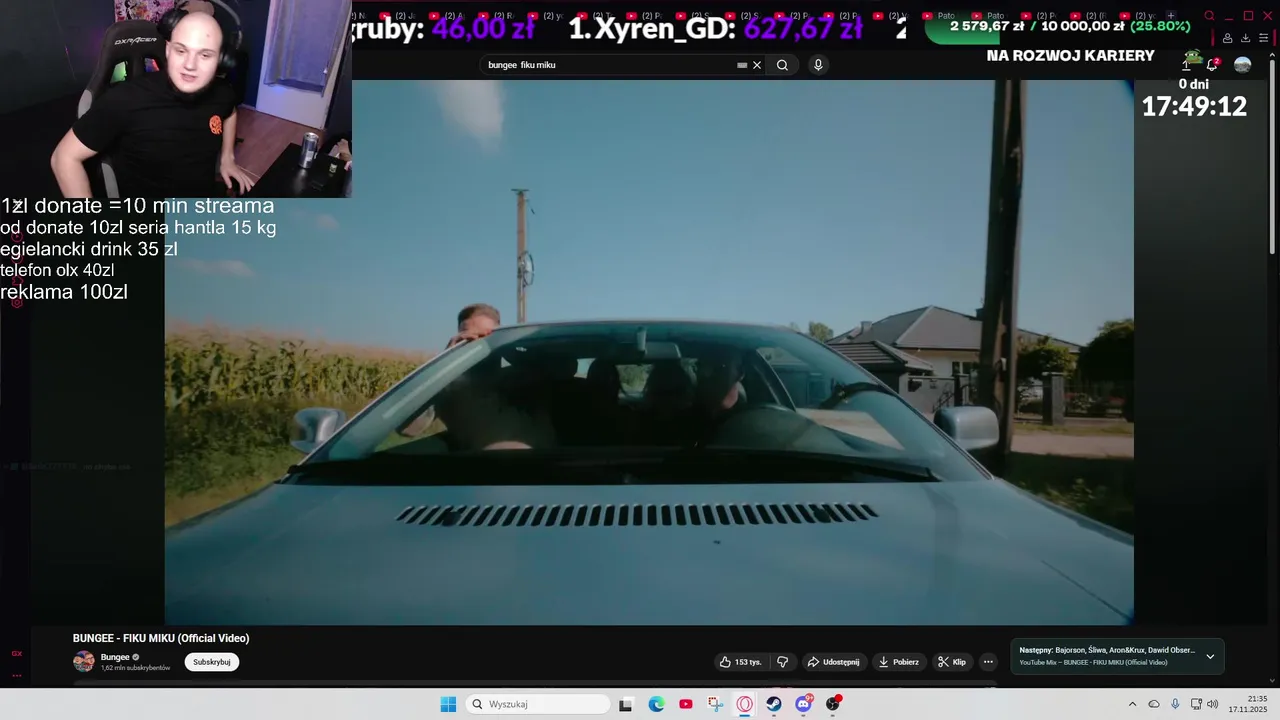Clear the search query with X
This screenshot has height=720, width=1280.
(x=757, y=65)
